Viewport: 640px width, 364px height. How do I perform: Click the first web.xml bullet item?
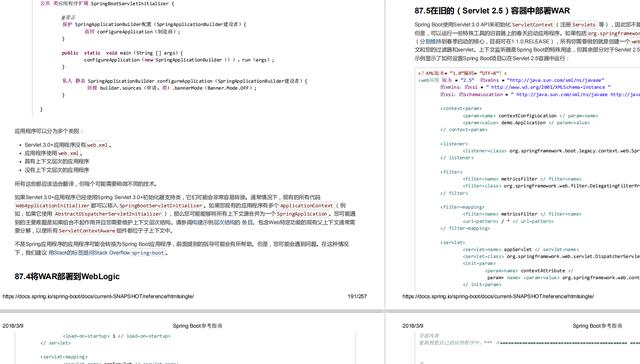[x=68, y=145]
